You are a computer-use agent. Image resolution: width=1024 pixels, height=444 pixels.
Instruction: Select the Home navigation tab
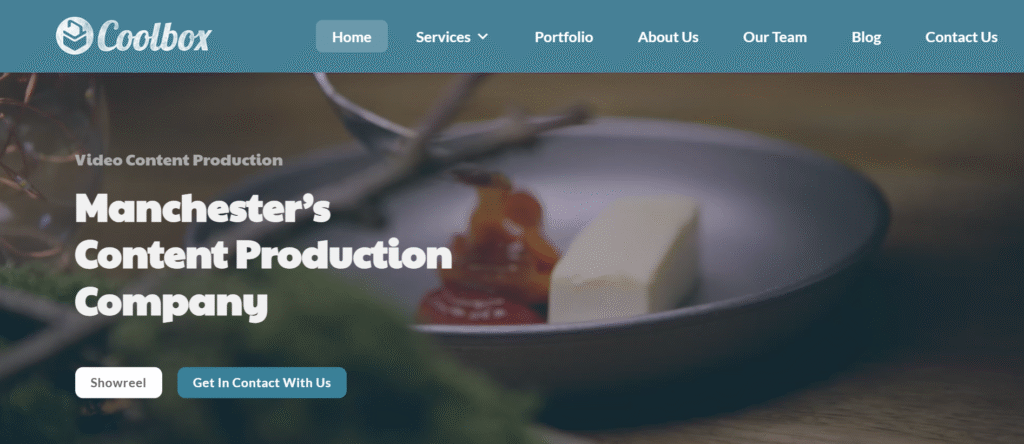coord(351,37)
